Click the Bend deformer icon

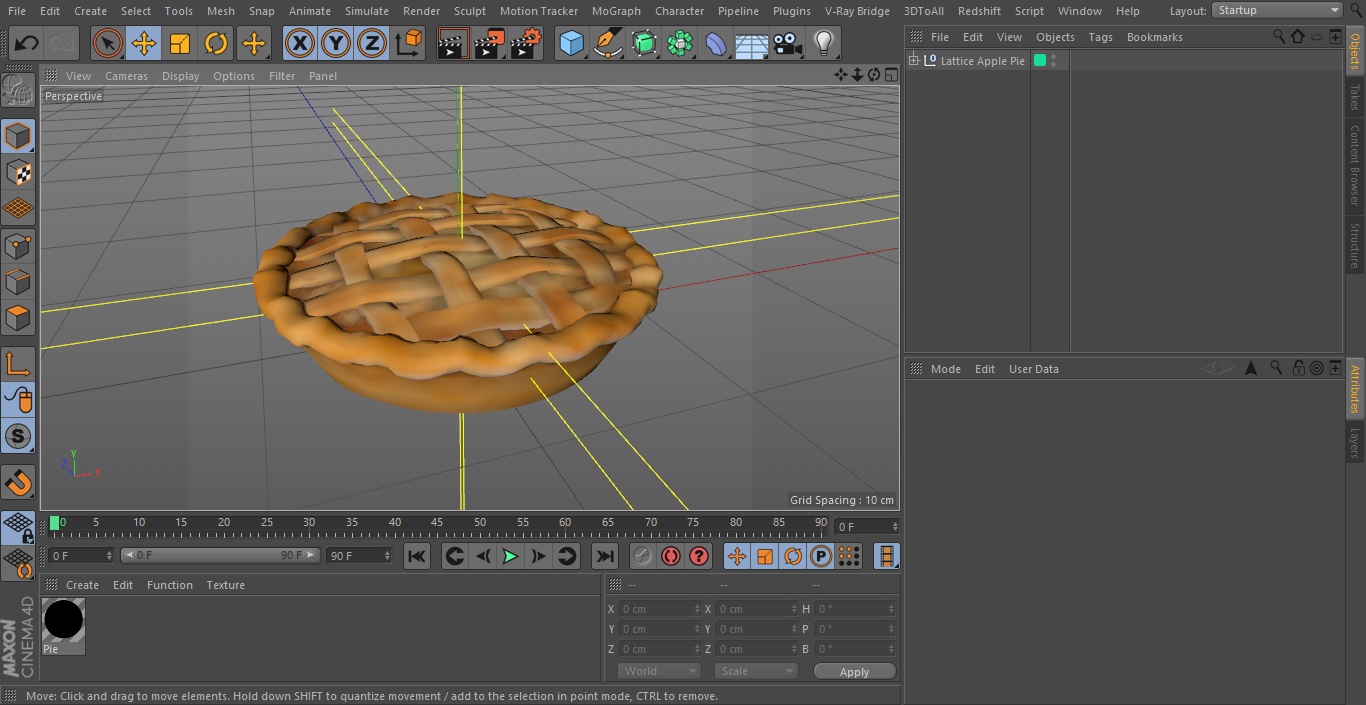click(x=716, y=44)
